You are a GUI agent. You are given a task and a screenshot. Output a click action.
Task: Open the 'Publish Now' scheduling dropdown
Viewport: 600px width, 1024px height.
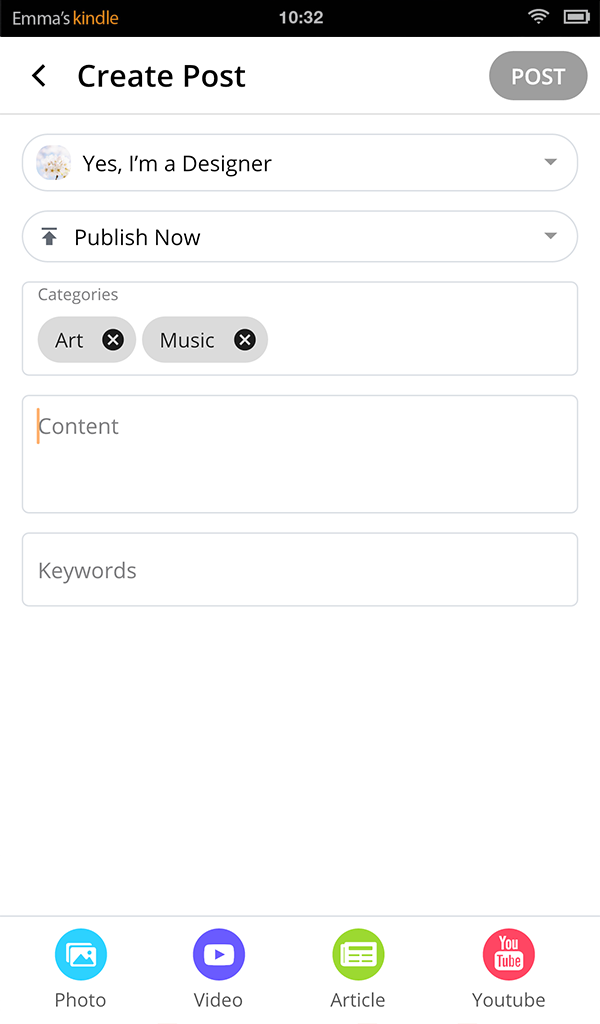tap(300, 236)
